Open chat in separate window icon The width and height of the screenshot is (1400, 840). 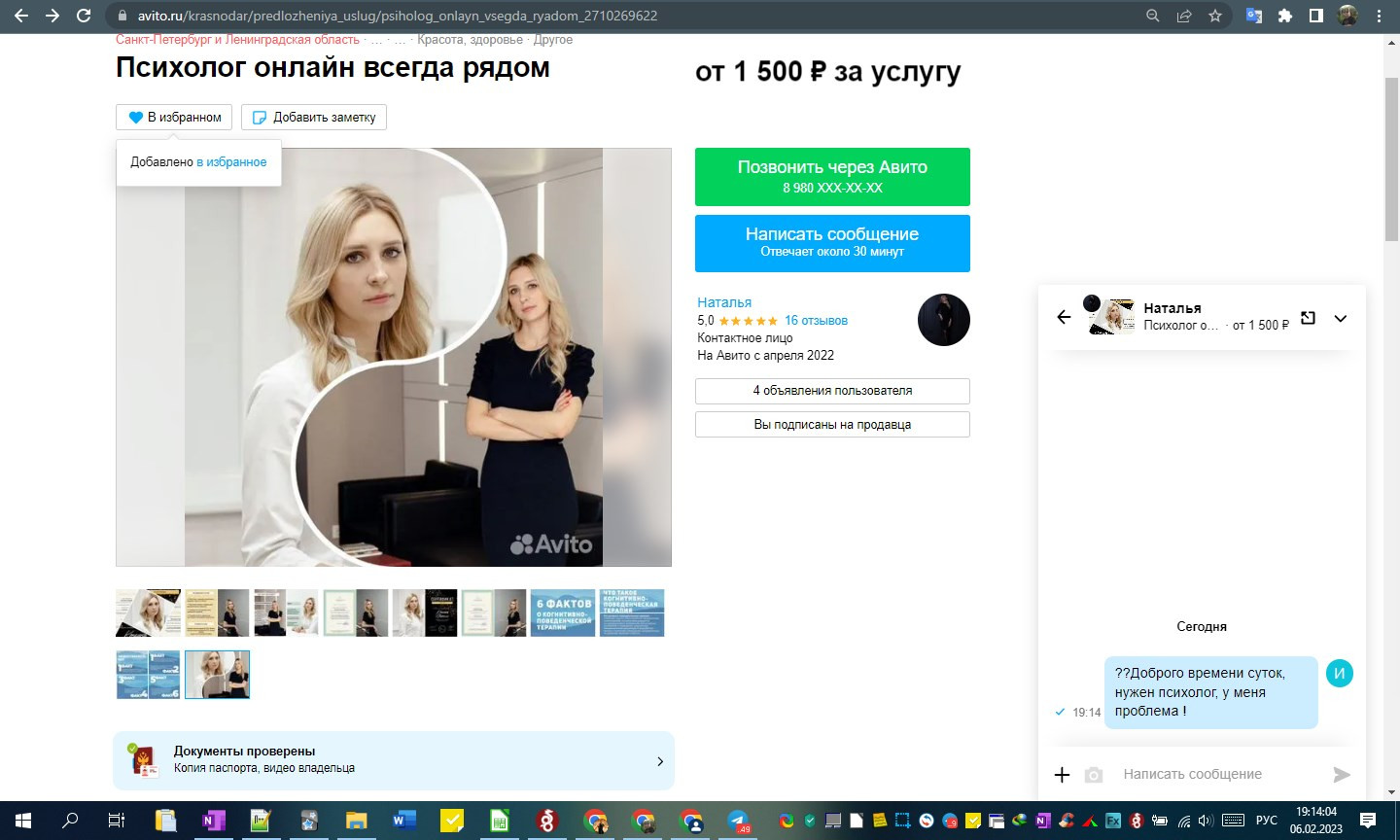(x=1309, y=318)
